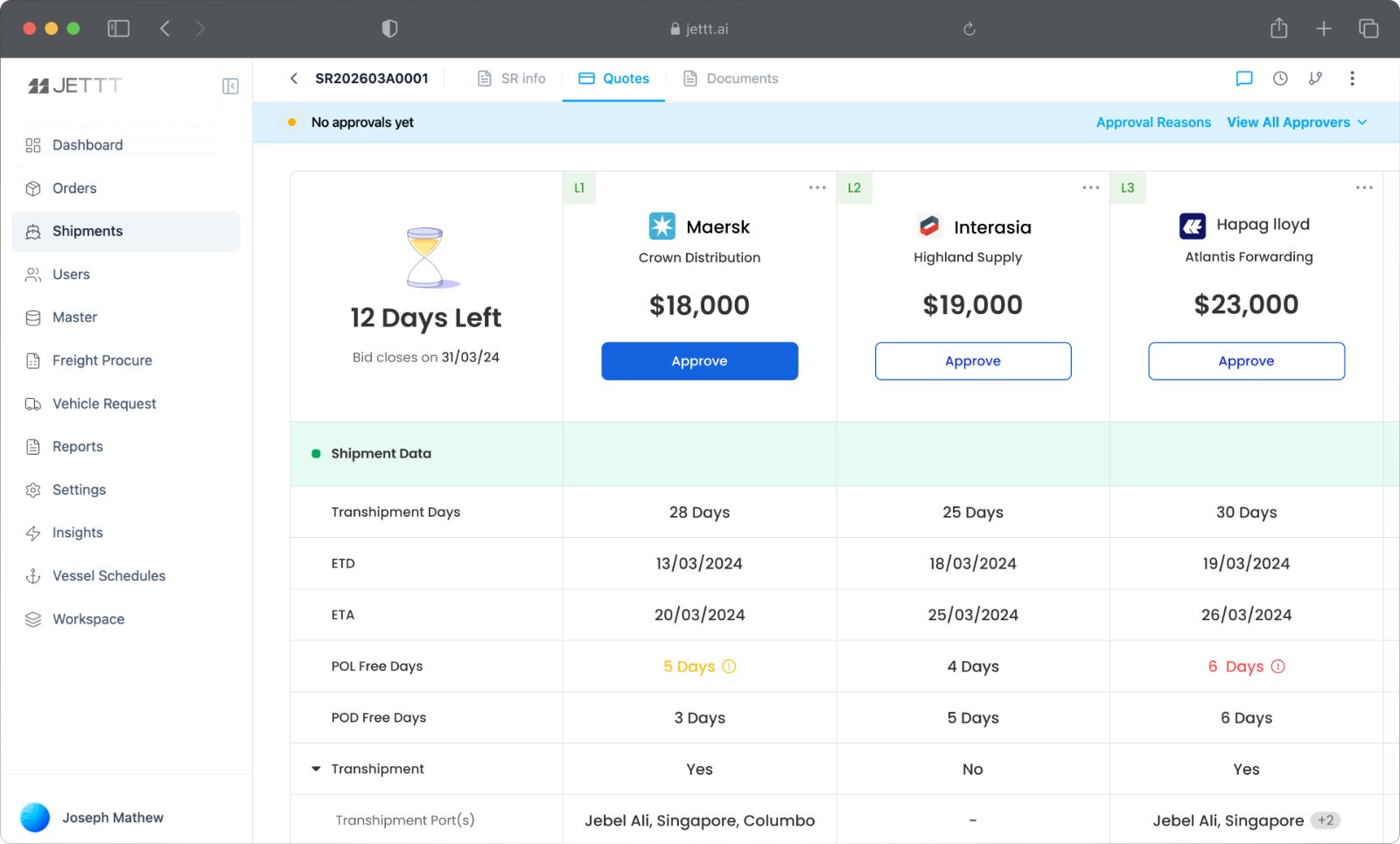Open Users in the sidebar
Image resolution: width=1400 pixels, height=844 pixels.
click(126, 275)
